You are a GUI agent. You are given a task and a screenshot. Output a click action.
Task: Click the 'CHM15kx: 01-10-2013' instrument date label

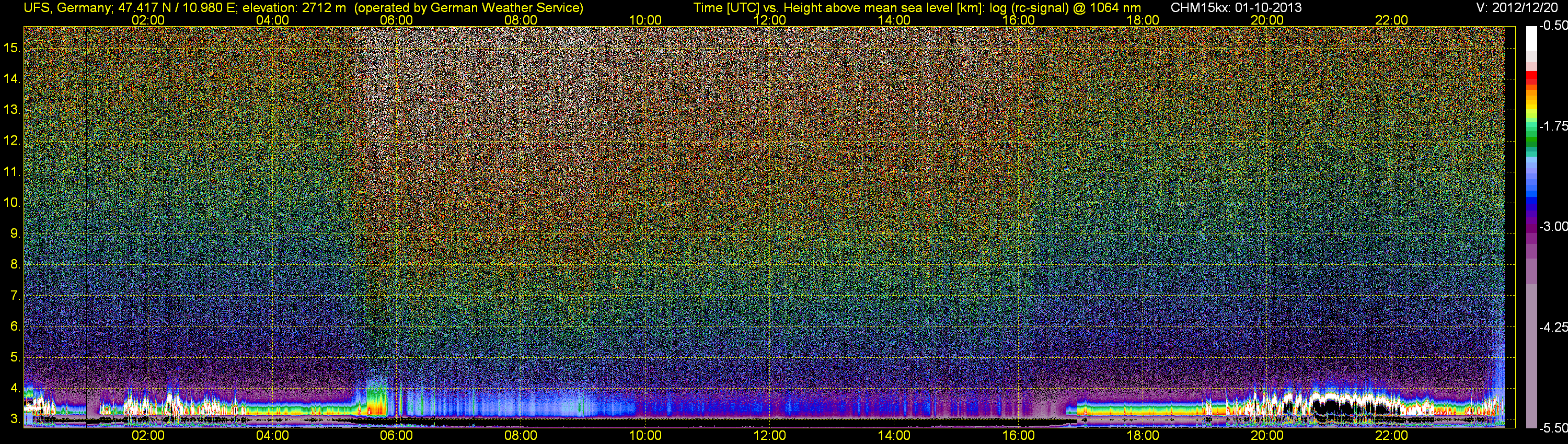click(1235, 8)
